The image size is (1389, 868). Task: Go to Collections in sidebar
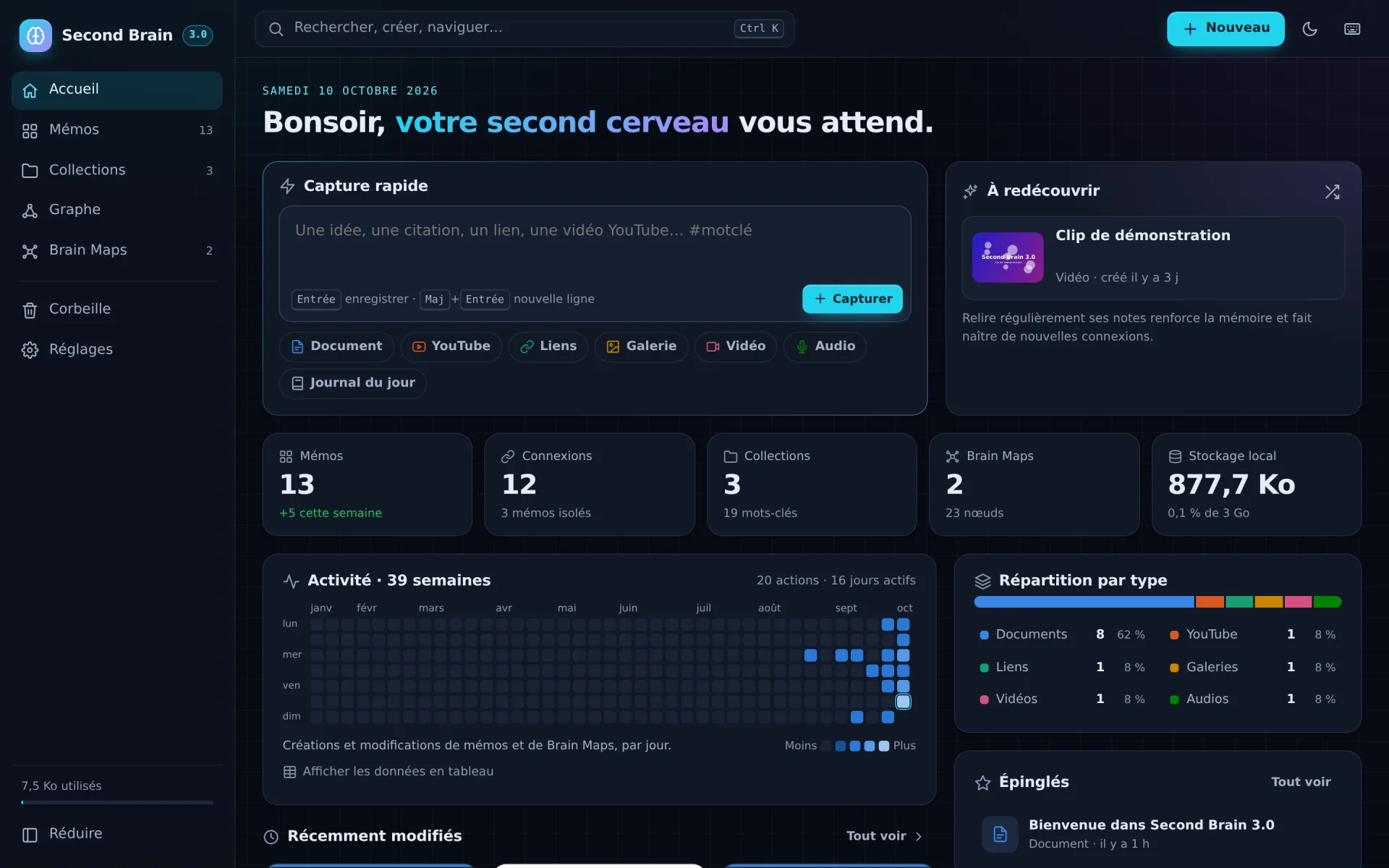tap(116, 171)
